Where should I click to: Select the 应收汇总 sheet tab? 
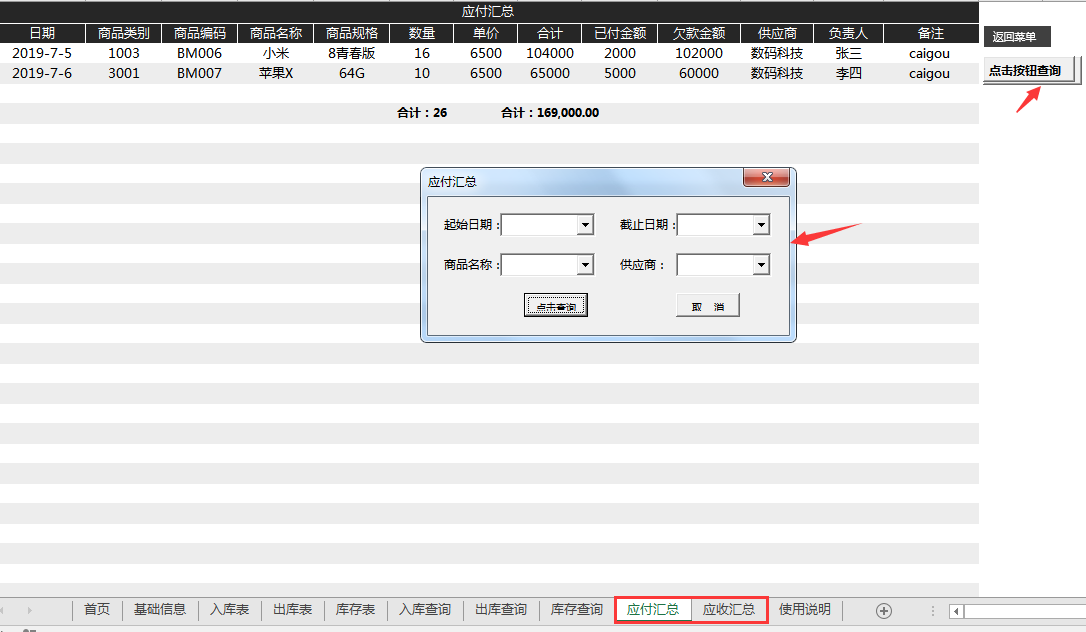coord(729,610)
